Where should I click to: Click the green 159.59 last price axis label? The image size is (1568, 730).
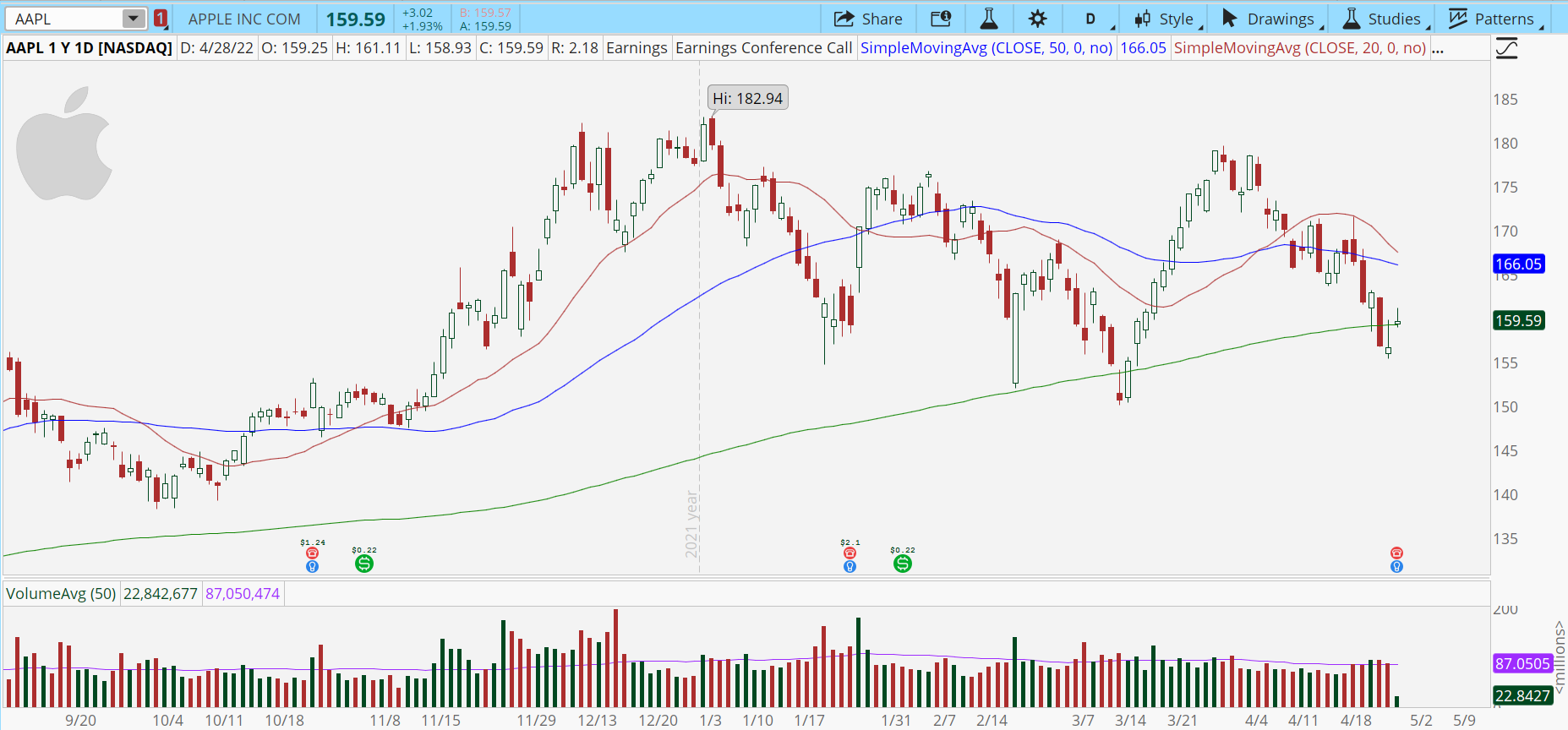[1519, 321]
